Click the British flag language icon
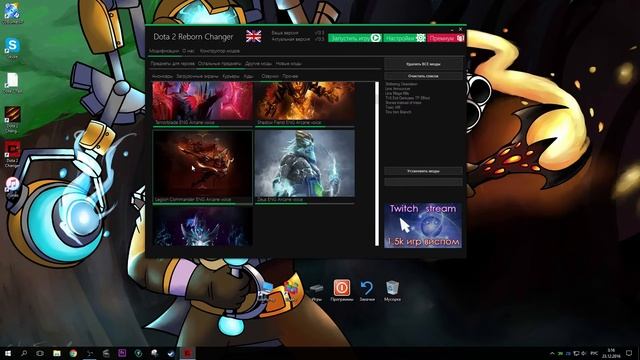This screenshot has height=360, width=640. [x=253, y=36]
